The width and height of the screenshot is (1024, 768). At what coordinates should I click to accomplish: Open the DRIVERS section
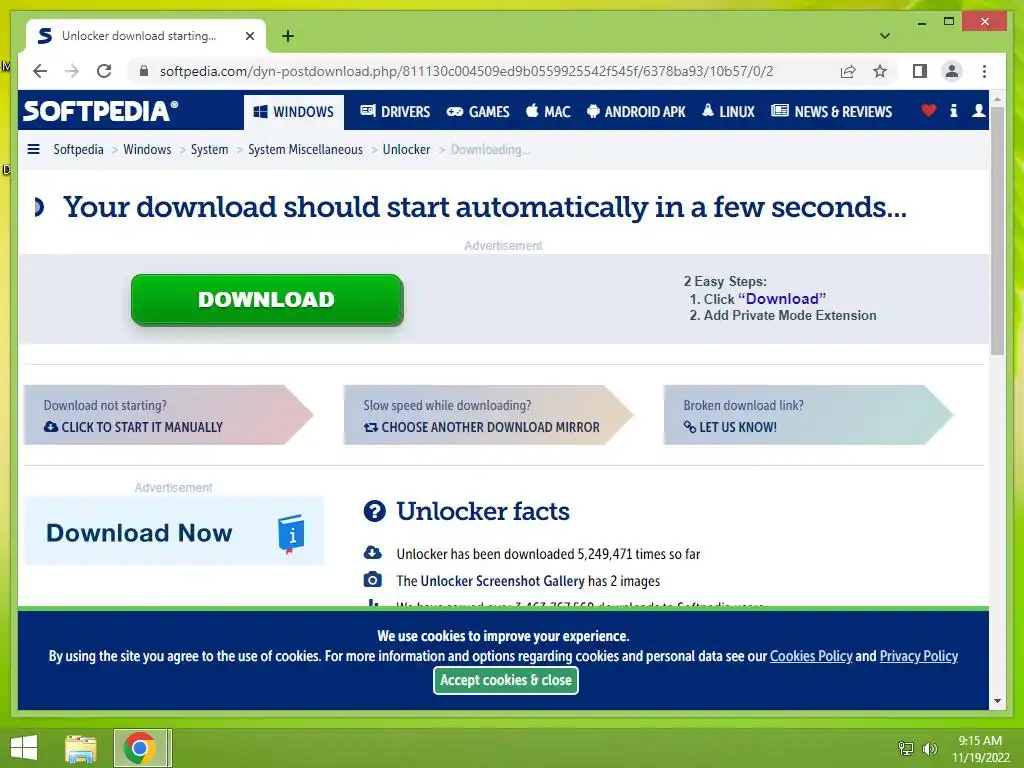(x=395, y=112)
